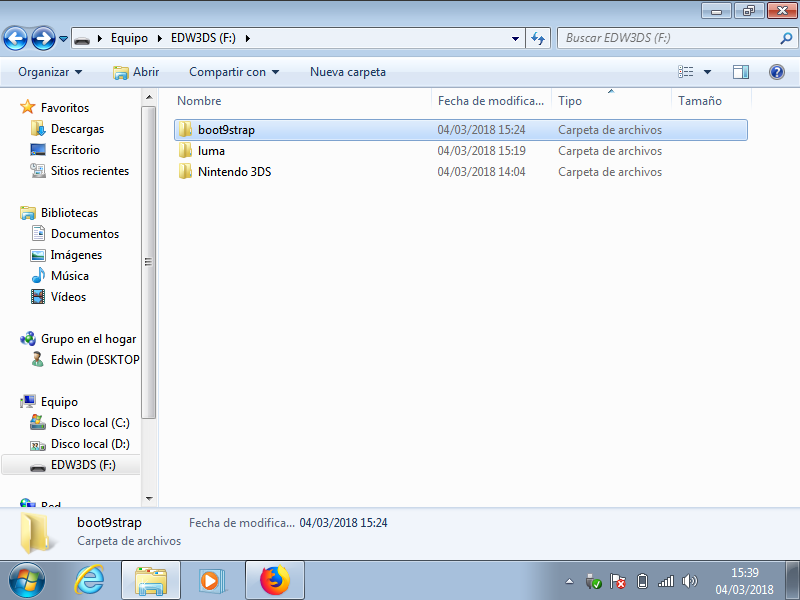The height and width of the screenshot is (600, 800).
Task: Select the Nintendo 3DS folder icon
Action: (x=185, y=171)
